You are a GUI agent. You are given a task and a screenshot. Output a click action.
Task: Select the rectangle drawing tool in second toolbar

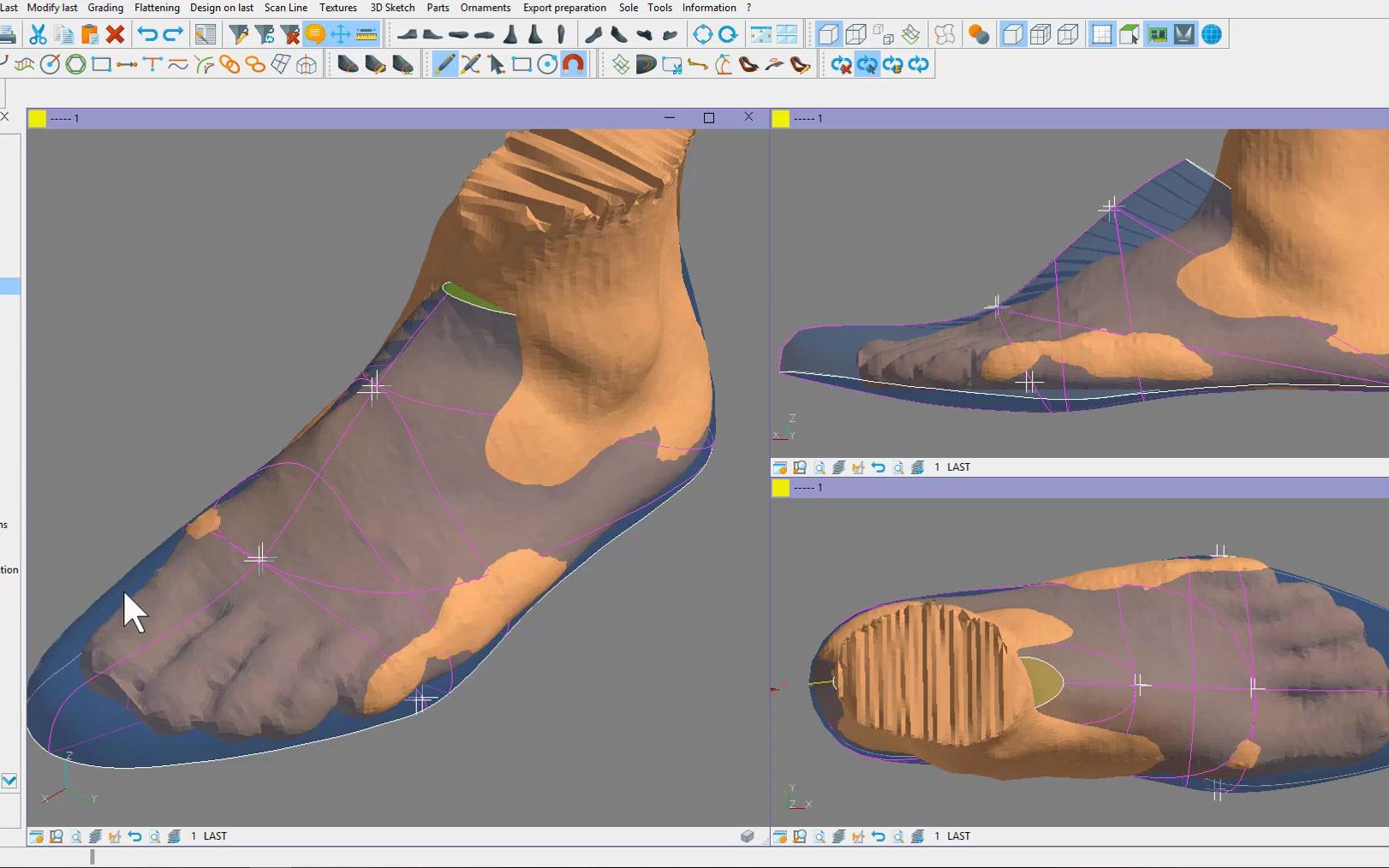[101, 64]
